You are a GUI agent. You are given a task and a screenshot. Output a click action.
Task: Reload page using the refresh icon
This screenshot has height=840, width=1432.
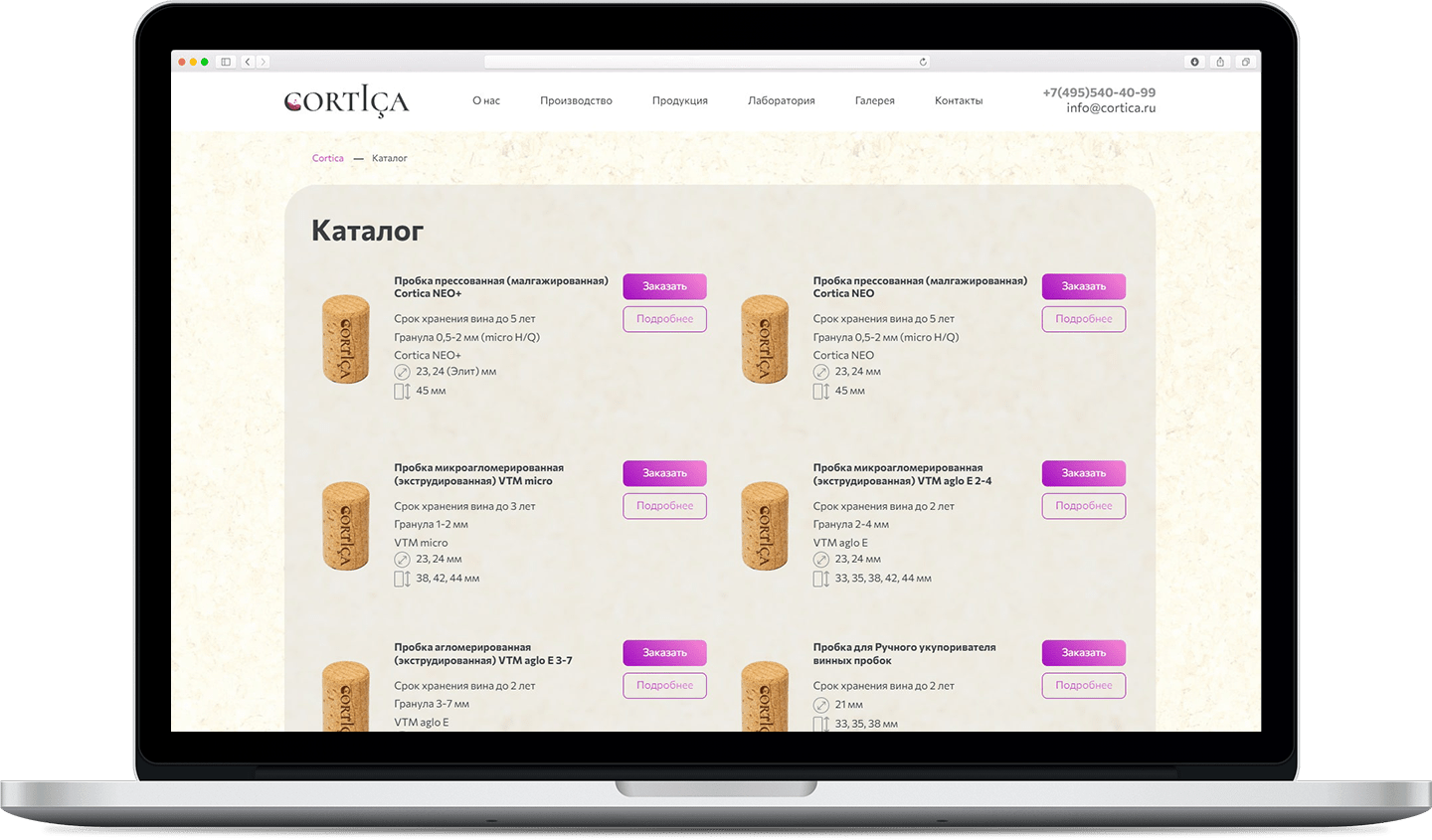pos(923,62)
